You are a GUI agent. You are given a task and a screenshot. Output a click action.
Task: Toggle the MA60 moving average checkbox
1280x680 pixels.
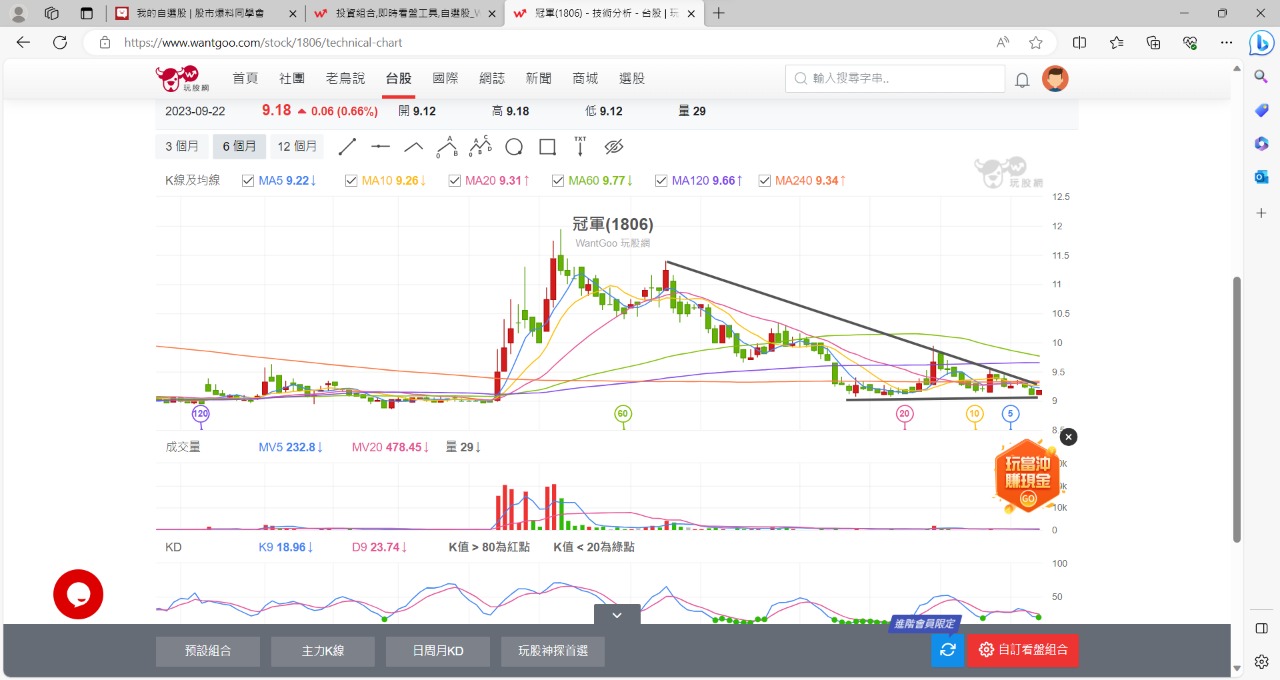pos(558,181)
